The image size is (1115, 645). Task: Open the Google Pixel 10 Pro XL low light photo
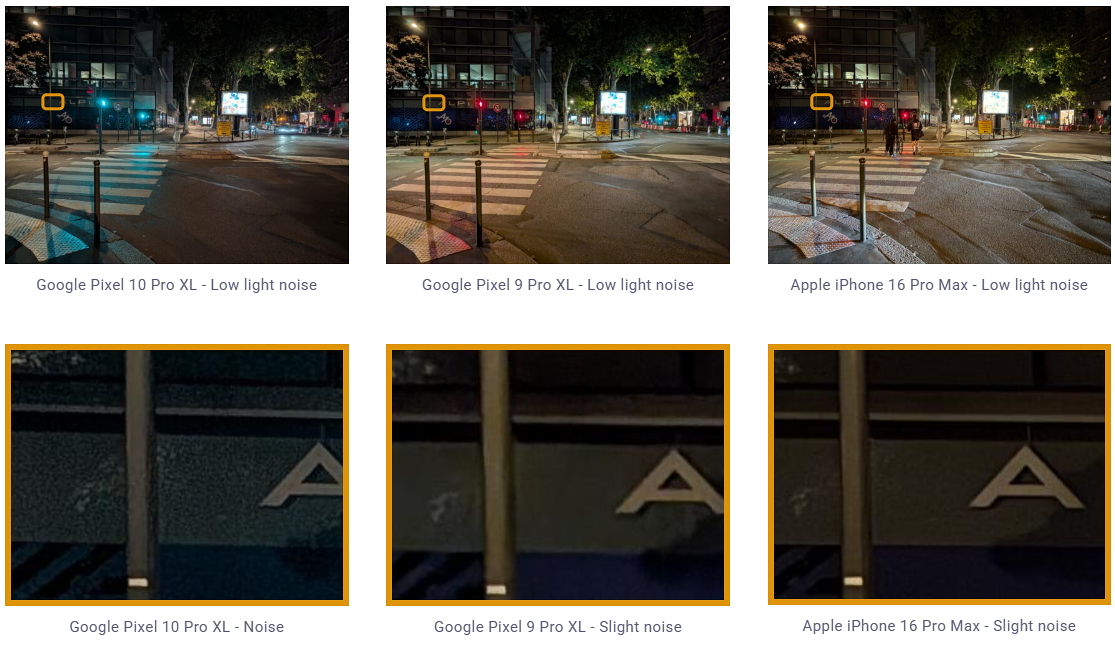coord(176,135)
